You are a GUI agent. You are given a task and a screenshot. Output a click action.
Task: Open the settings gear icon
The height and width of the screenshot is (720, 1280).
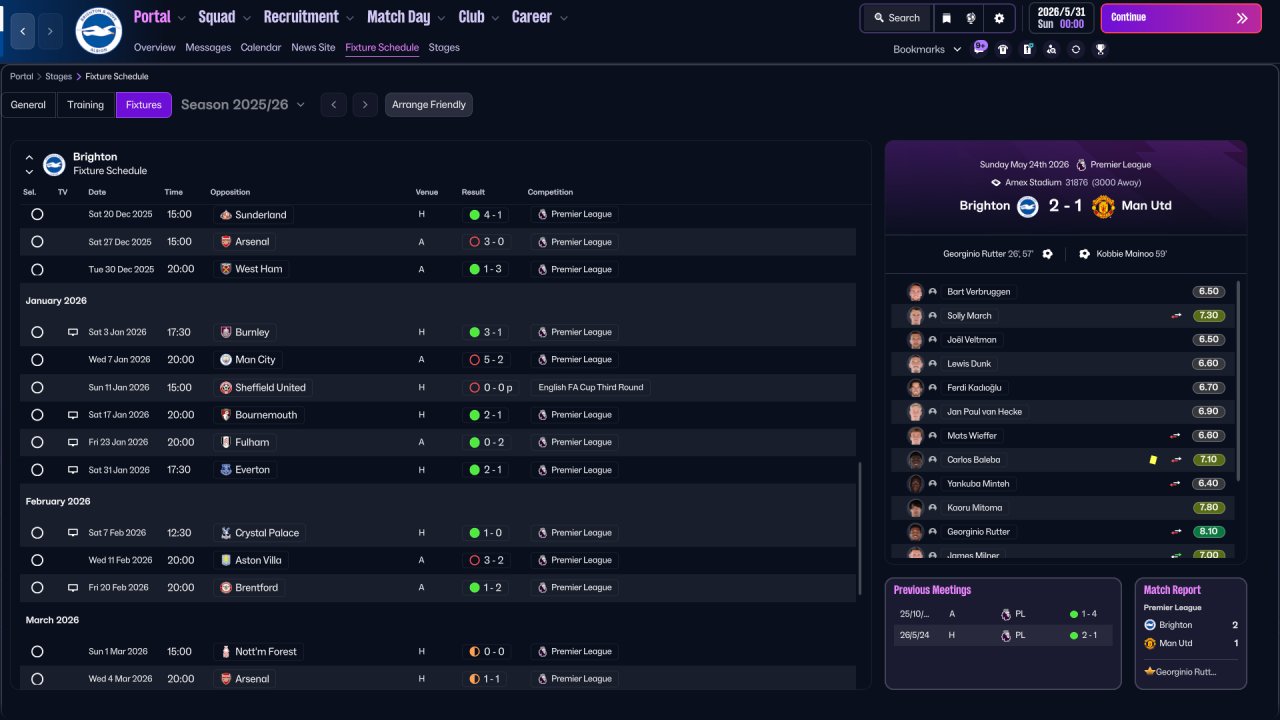point(999,18)
